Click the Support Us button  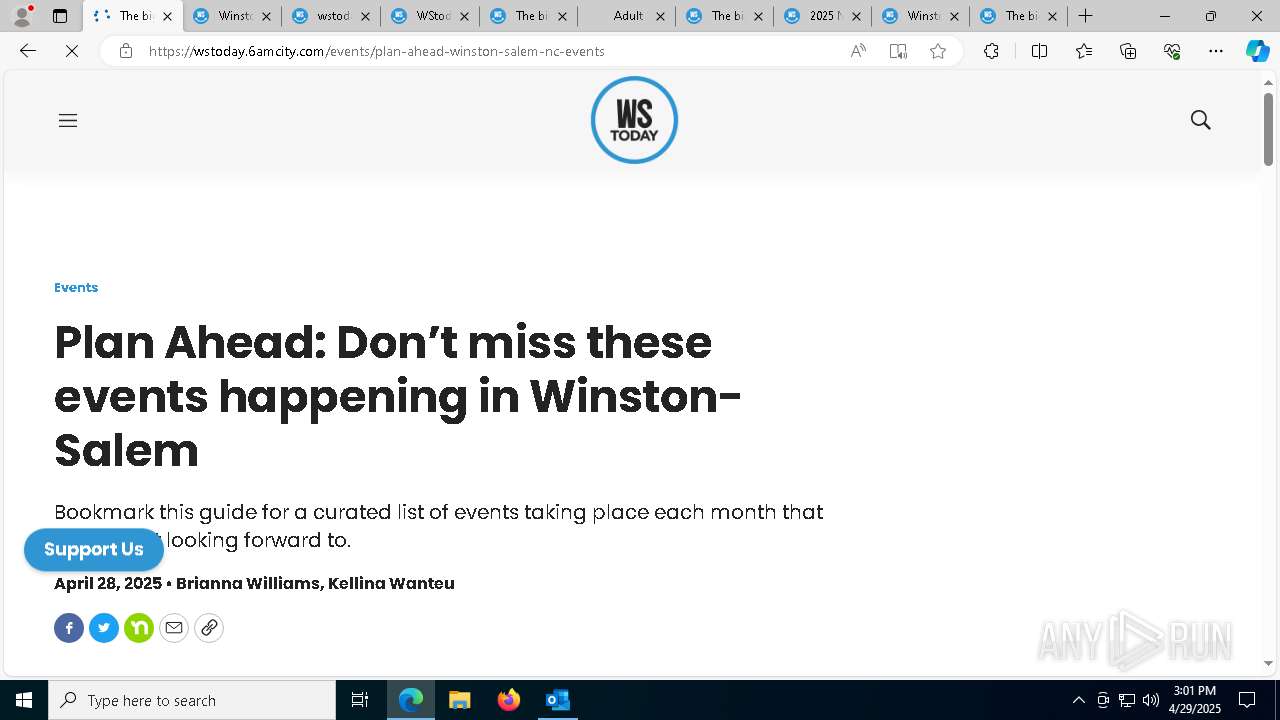(94, 550)
